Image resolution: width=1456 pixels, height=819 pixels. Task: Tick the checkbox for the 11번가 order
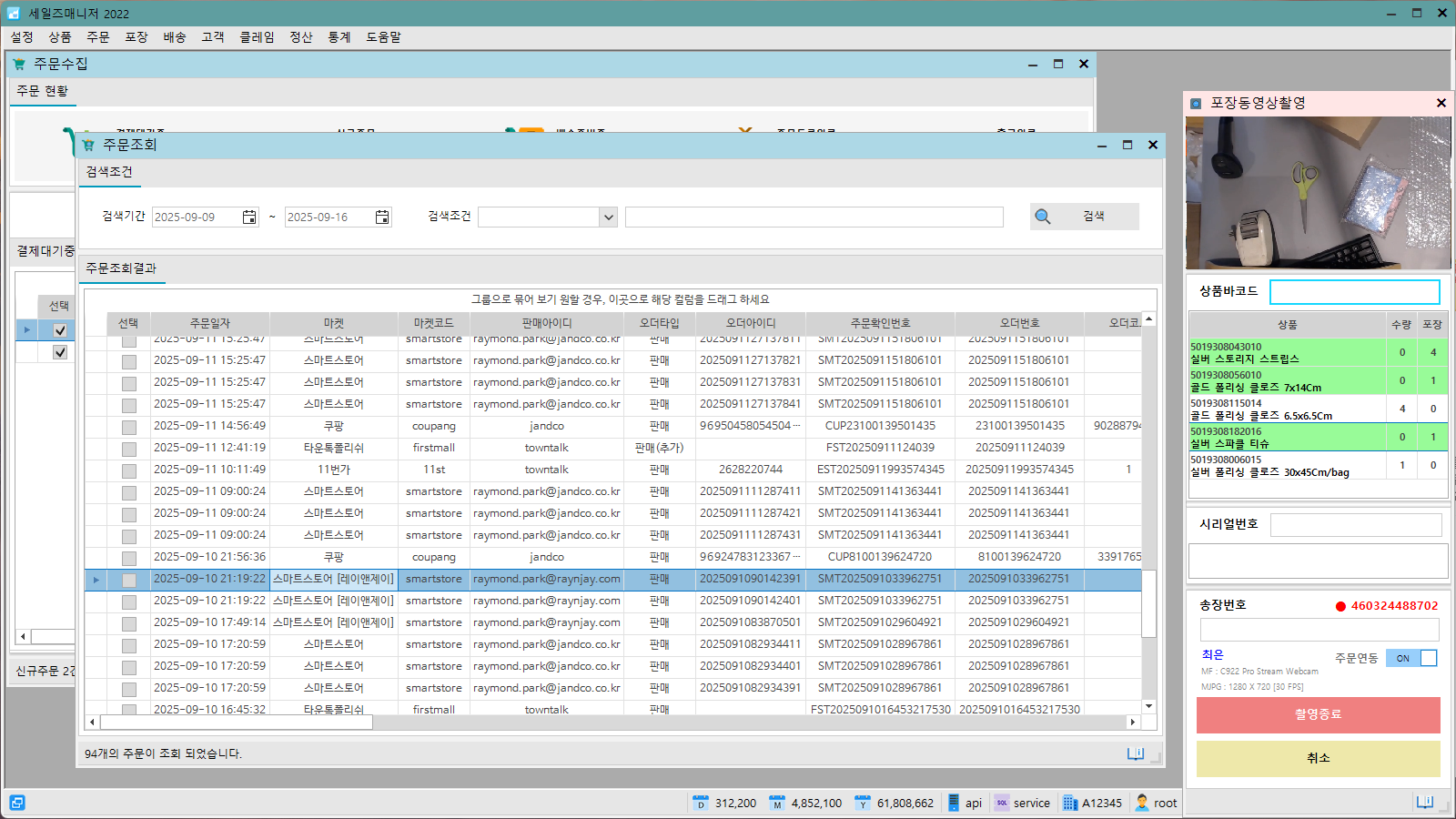[x=129, y=470]
